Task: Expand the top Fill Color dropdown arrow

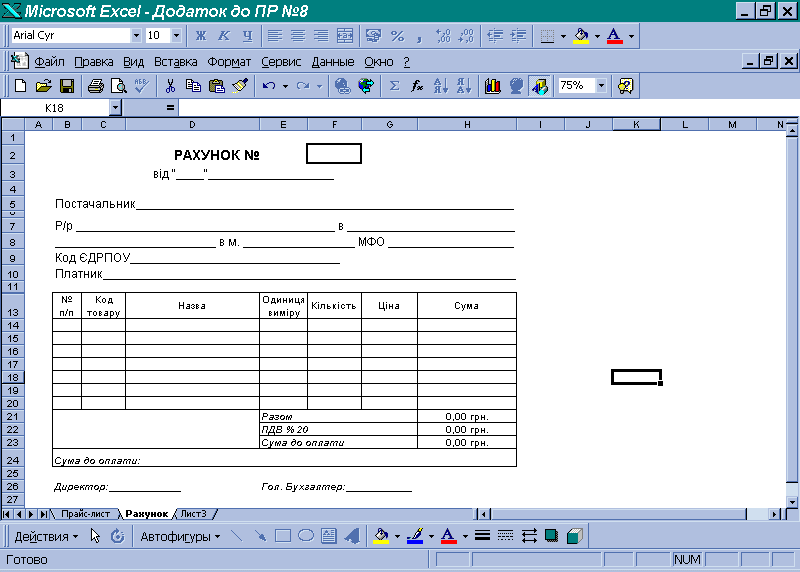Action: 597,36
